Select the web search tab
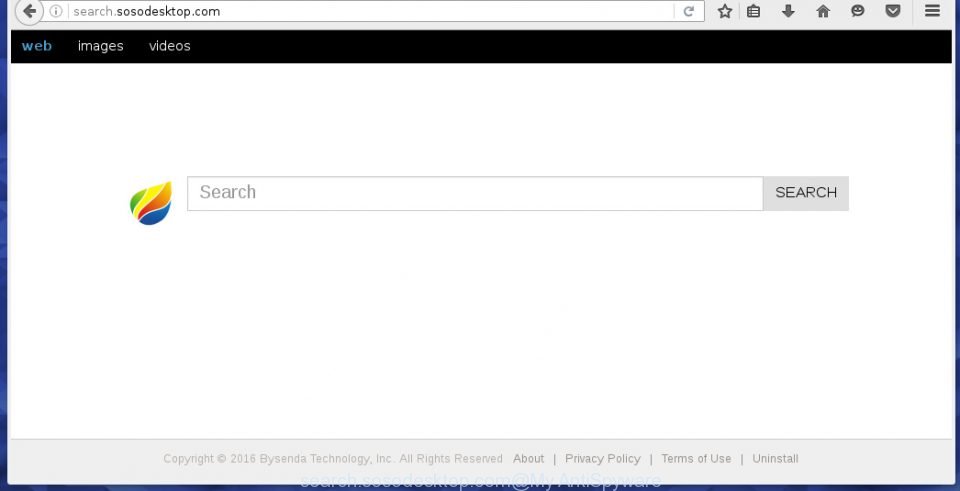 (x=37, y=46)
